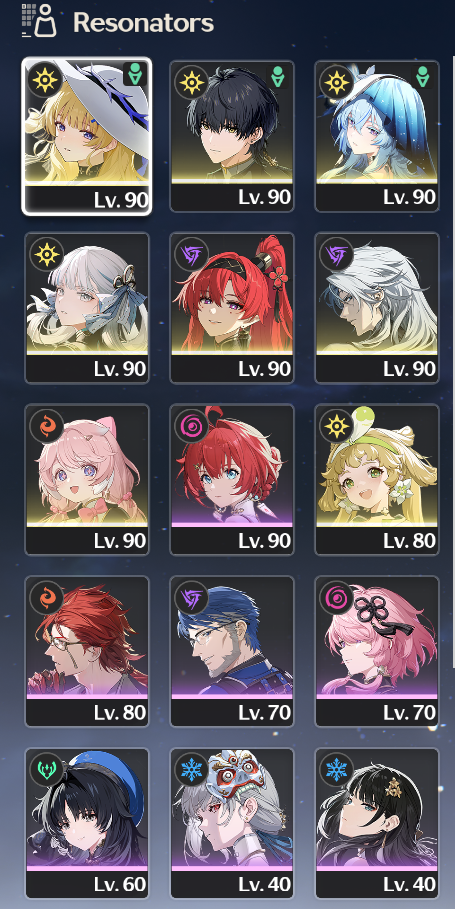
Task: Click the scrollbar beside the resonator grid
Action: click(x=453, y=359)
